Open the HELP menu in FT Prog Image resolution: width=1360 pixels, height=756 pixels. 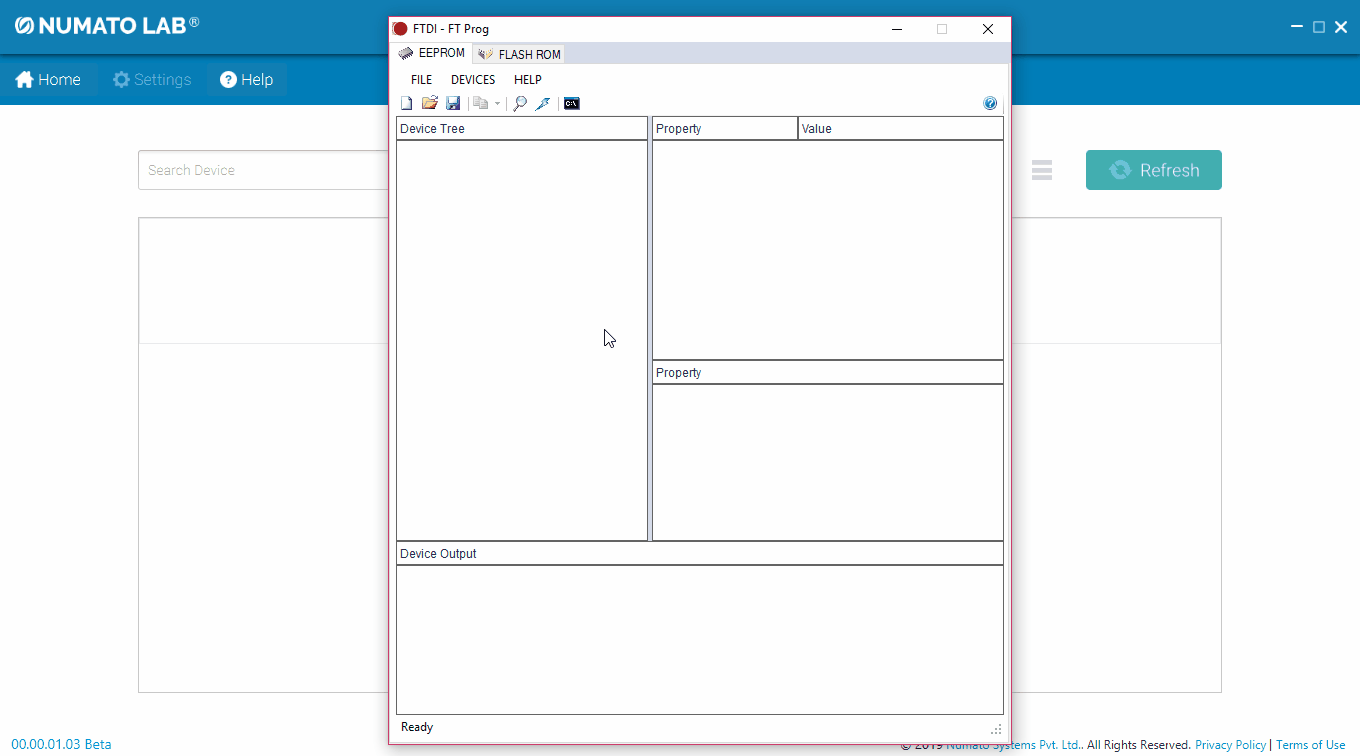point(527,80)
